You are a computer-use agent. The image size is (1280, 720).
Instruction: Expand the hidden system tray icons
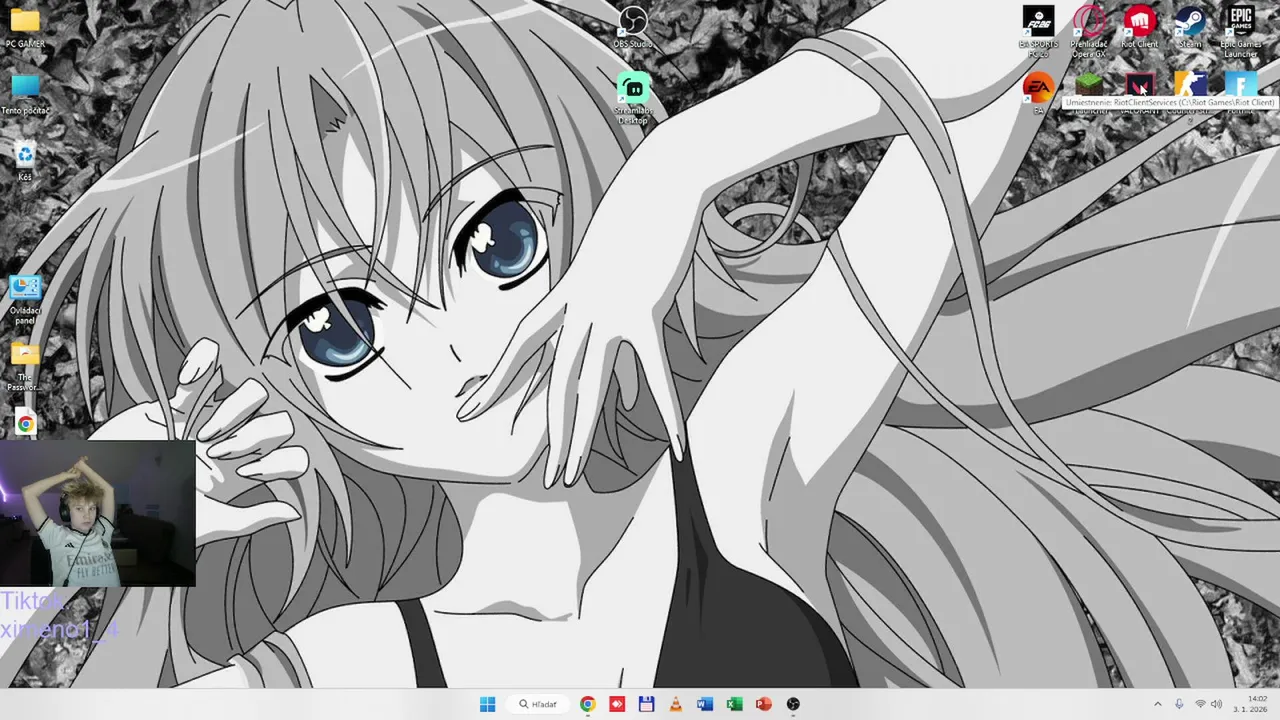click(x=1158, y=704)
